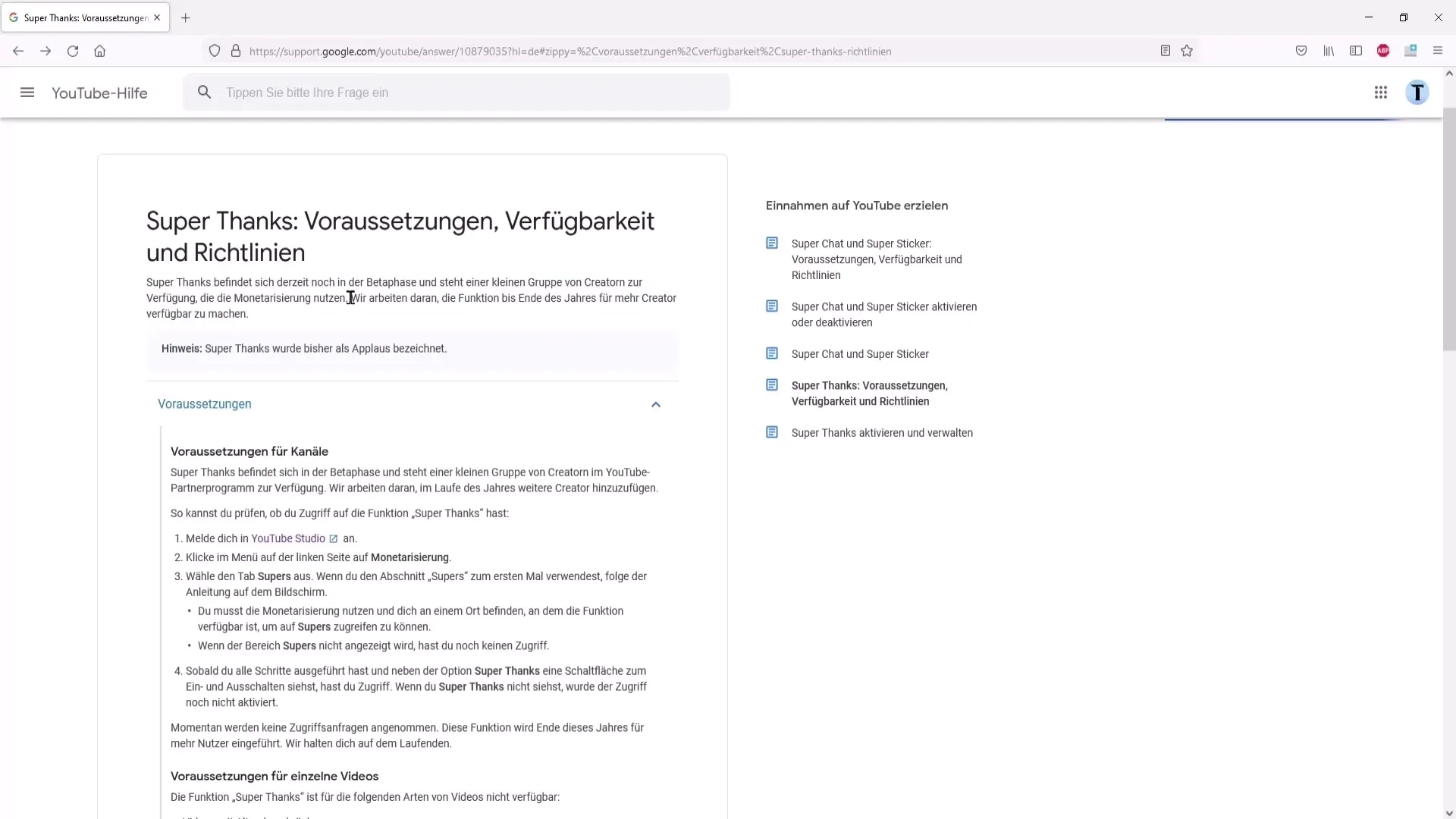Reload the current page
The height and width of the screenshot is (819, 1456).
click(x=73, y=51)
